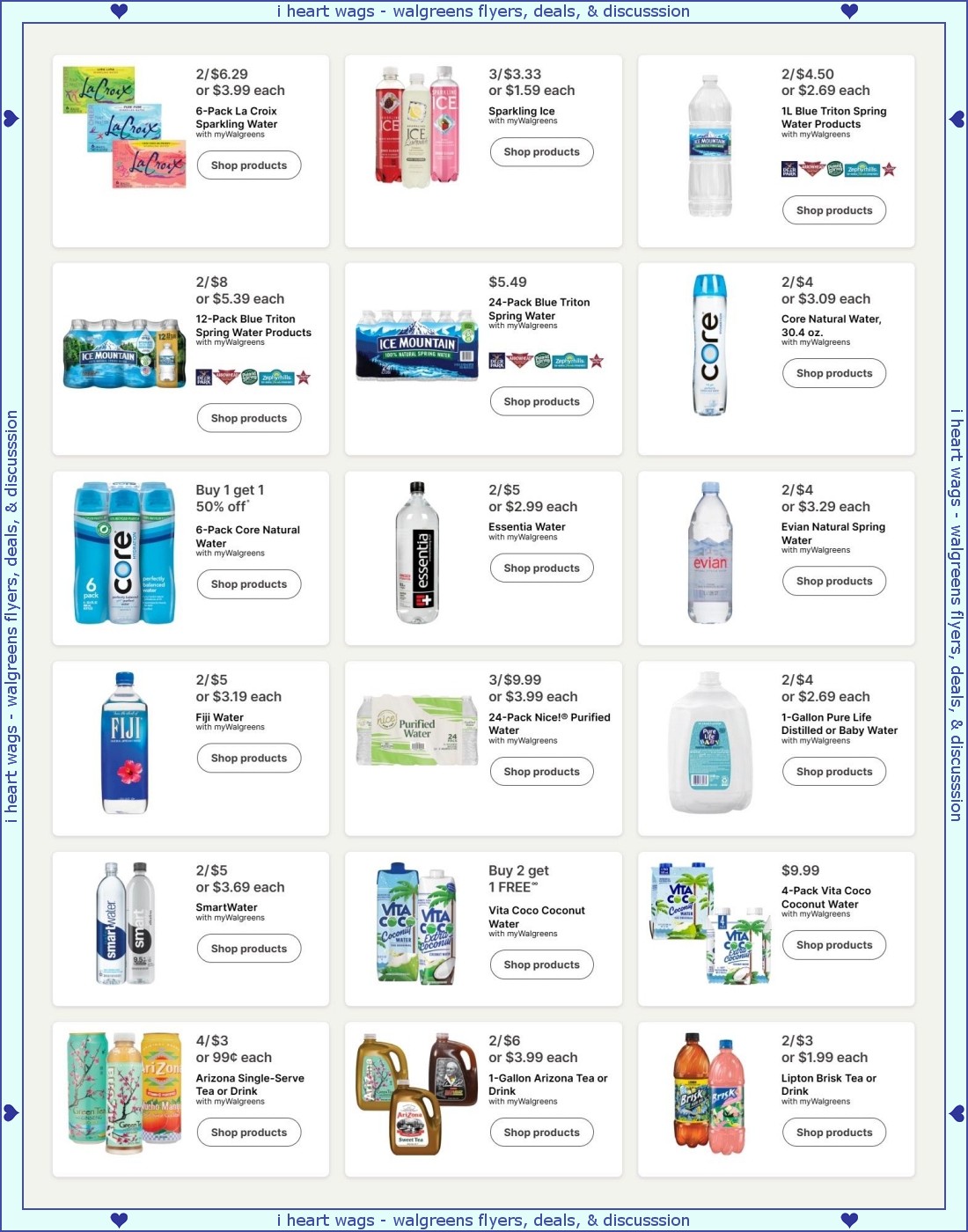Shop products for Arizona Single-Serve Tea
This screenshot has height=1232, width=968.
click(x=249, y=1133)
